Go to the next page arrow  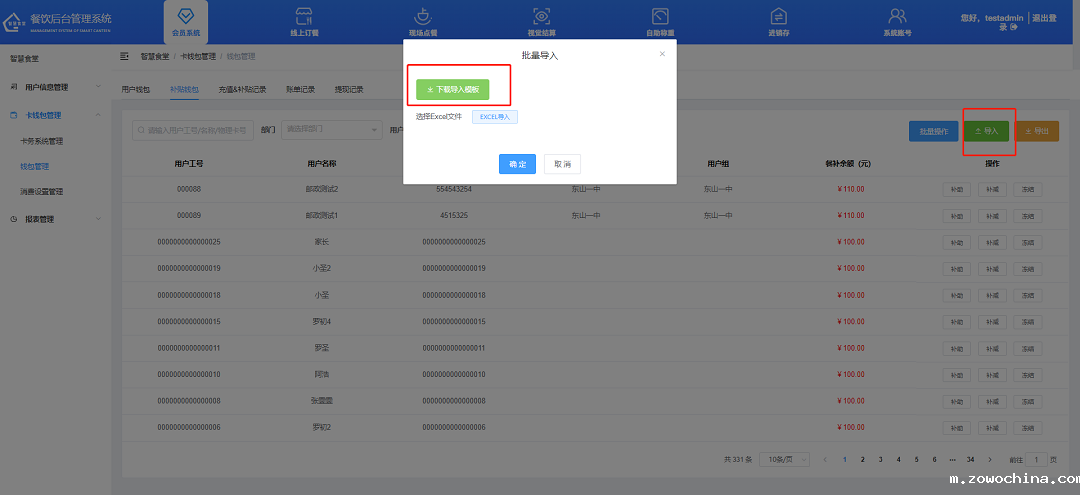(x=990, y=459)
